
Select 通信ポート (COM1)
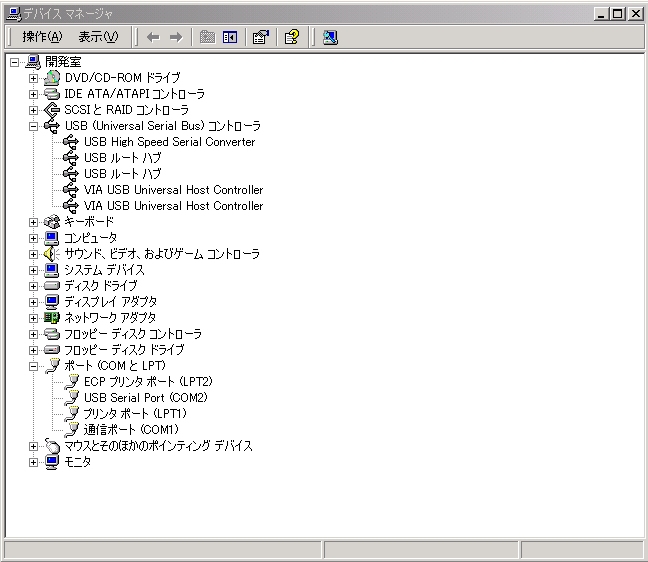click(x=131, y=430)
